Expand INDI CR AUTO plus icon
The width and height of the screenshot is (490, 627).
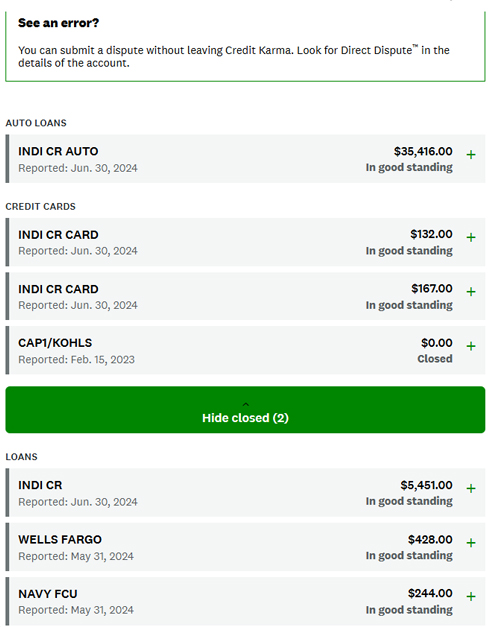click(x=471, y=155)
